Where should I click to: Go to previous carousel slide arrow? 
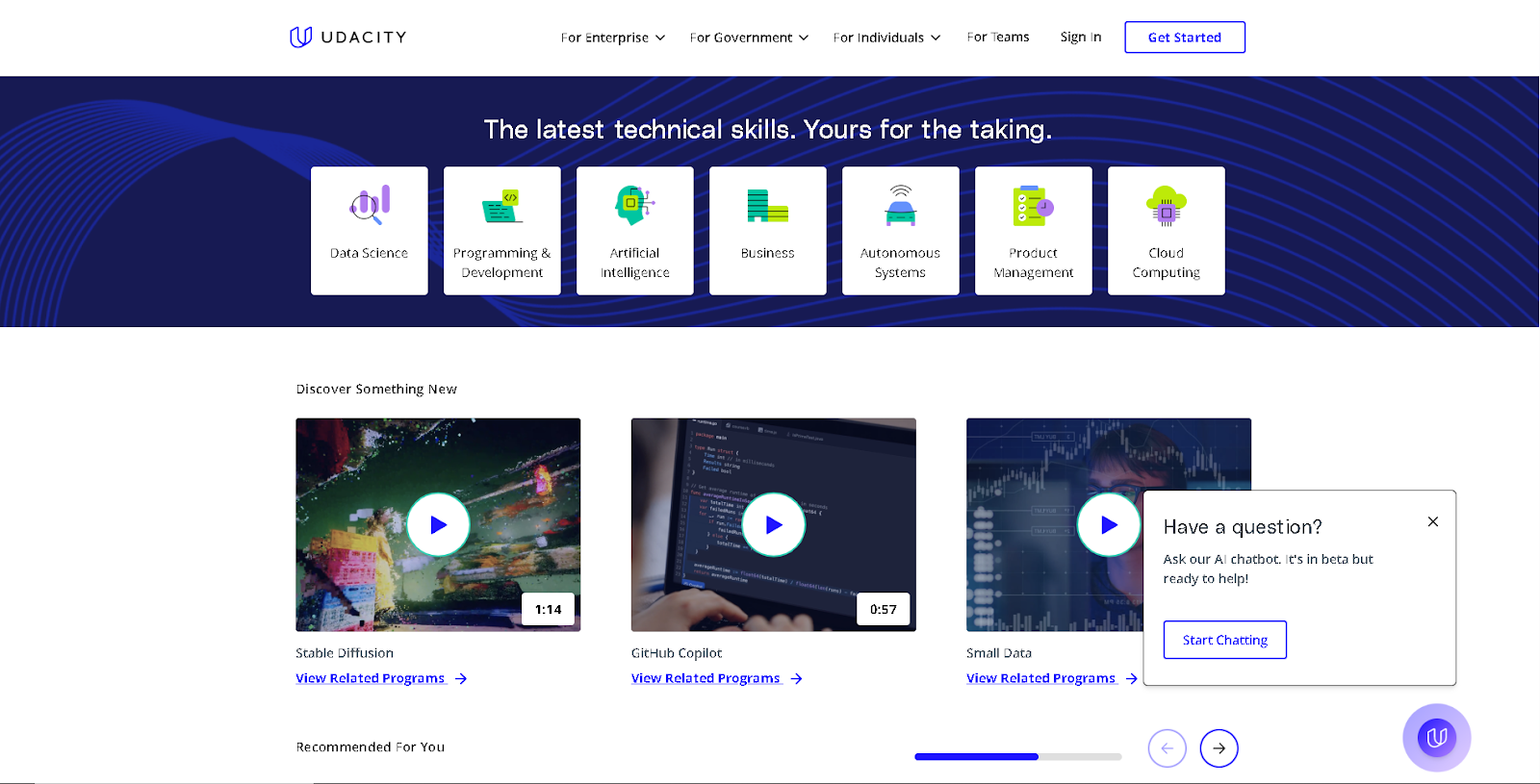click(x=1167, y=748)
